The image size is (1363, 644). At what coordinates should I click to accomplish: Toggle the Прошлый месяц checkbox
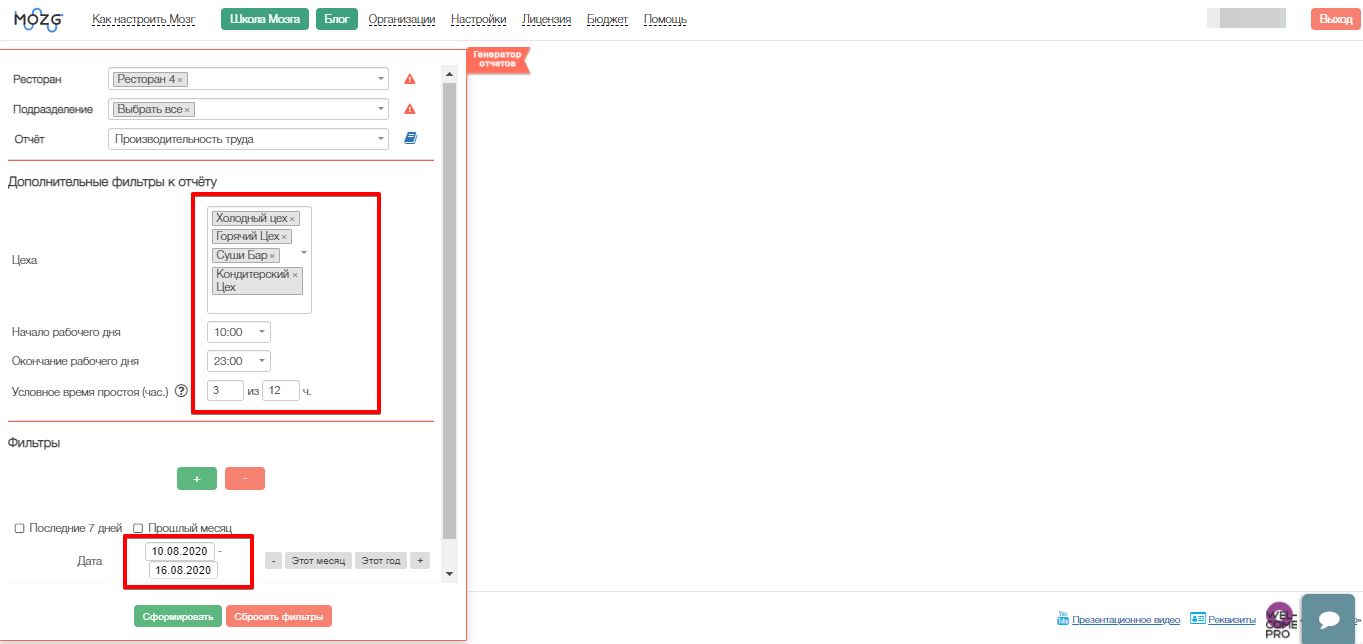(x=138, y=528)
